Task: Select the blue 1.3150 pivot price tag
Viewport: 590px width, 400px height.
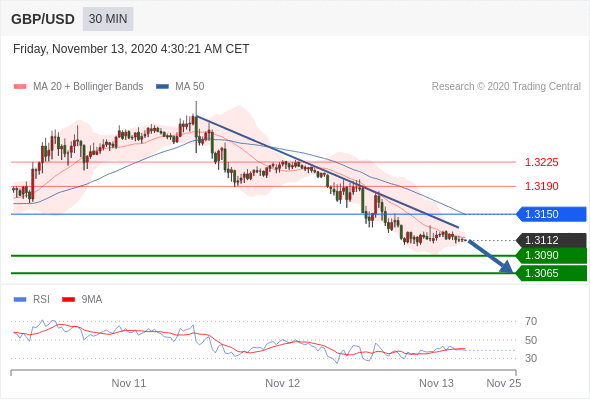Action: (551, 214)
